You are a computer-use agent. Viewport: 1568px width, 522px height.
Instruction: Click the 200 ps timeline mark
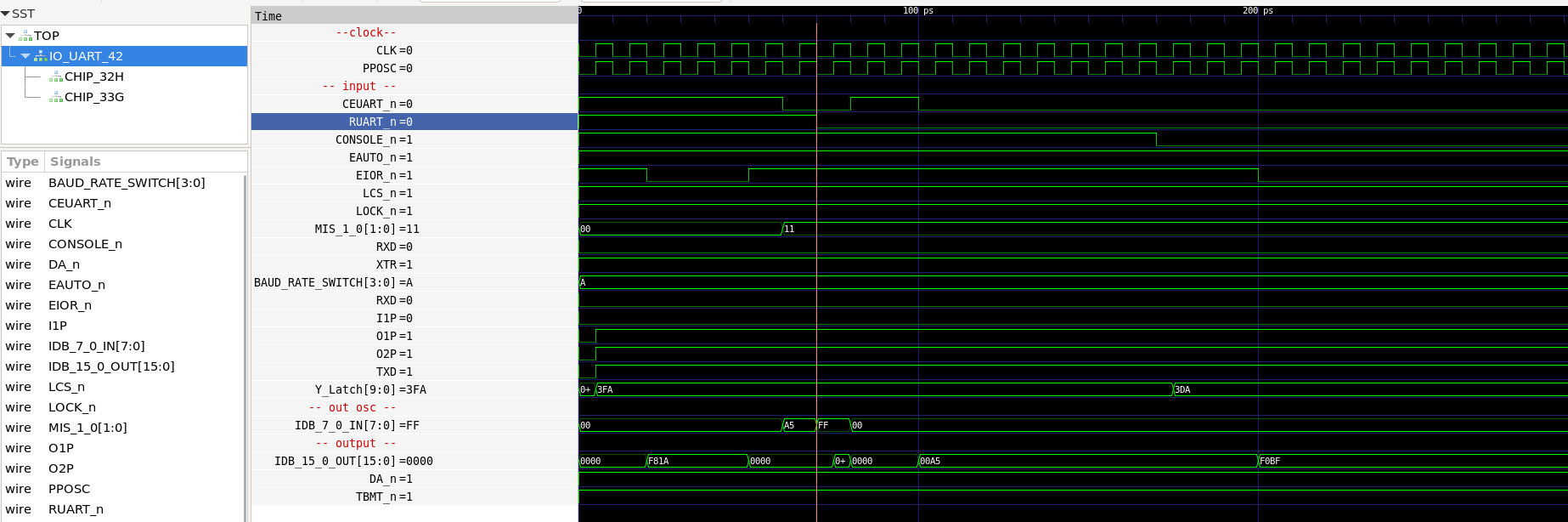[x=1258, y=10]
